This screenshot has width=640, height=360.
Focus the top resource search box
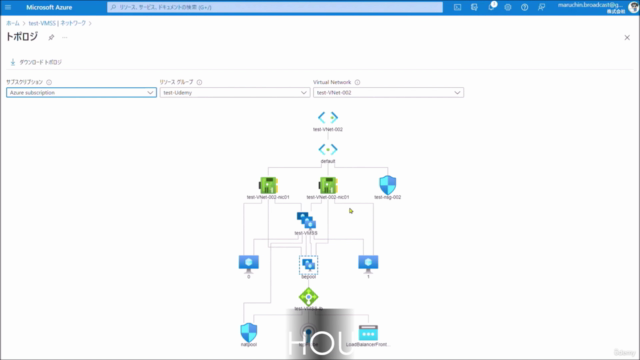(275, 7)
